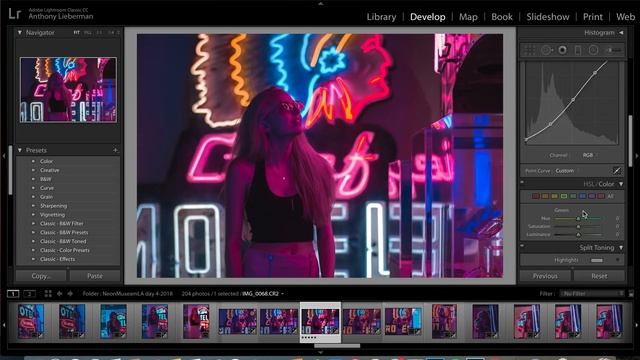Open the IMG_0068.CR2 source path dropdown
This screenshot has width=640, height=360.
(262, 293)
